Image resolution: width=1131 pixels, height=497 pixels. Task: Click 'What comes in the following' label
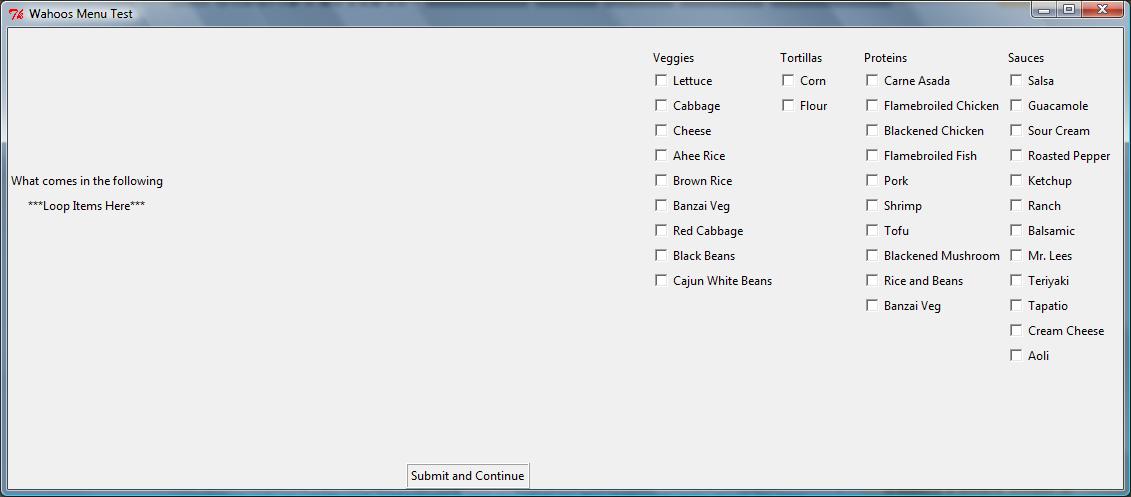coord(87,181)
